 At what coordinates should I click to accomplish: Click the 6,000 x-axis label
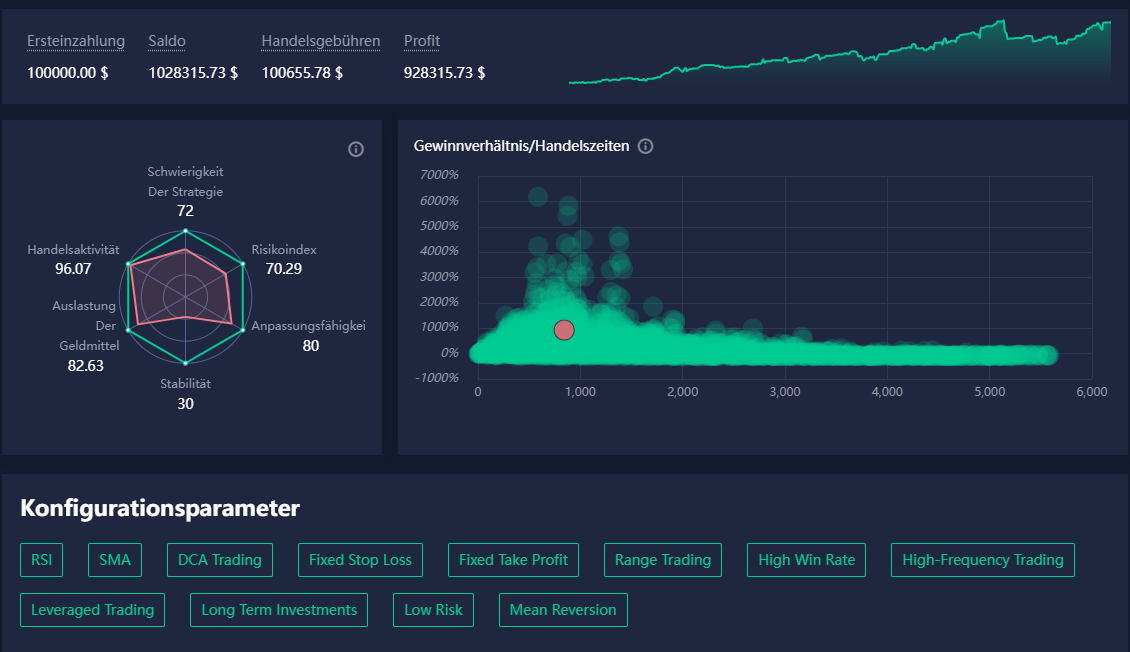click(x=1092, y=392)
